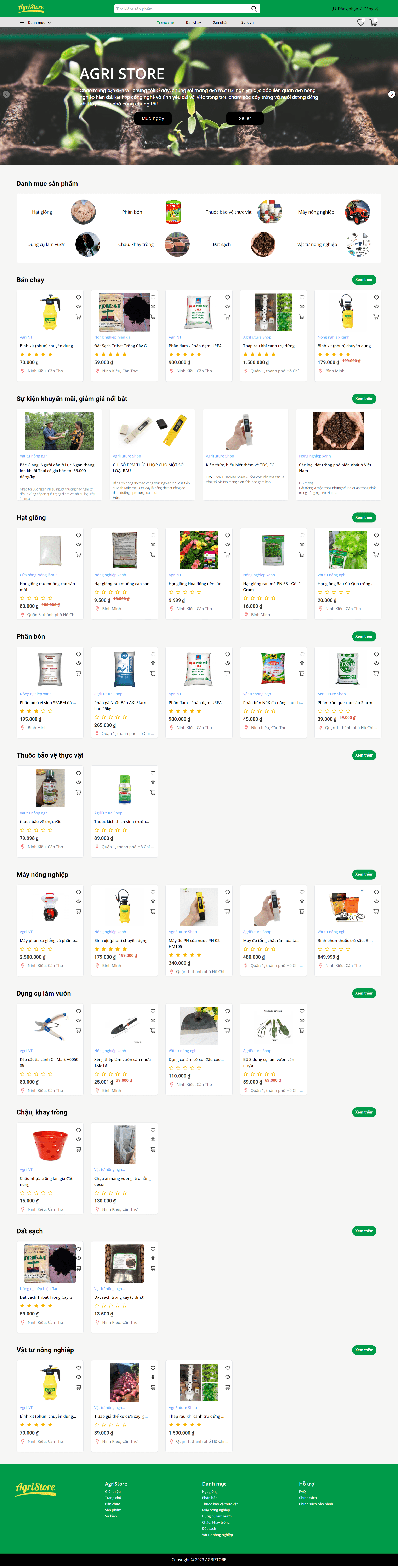Toggle heart on Hạt giống Hoa đồng tiền
Screen dimensions: 398x1568
click(x=228, y=536)
